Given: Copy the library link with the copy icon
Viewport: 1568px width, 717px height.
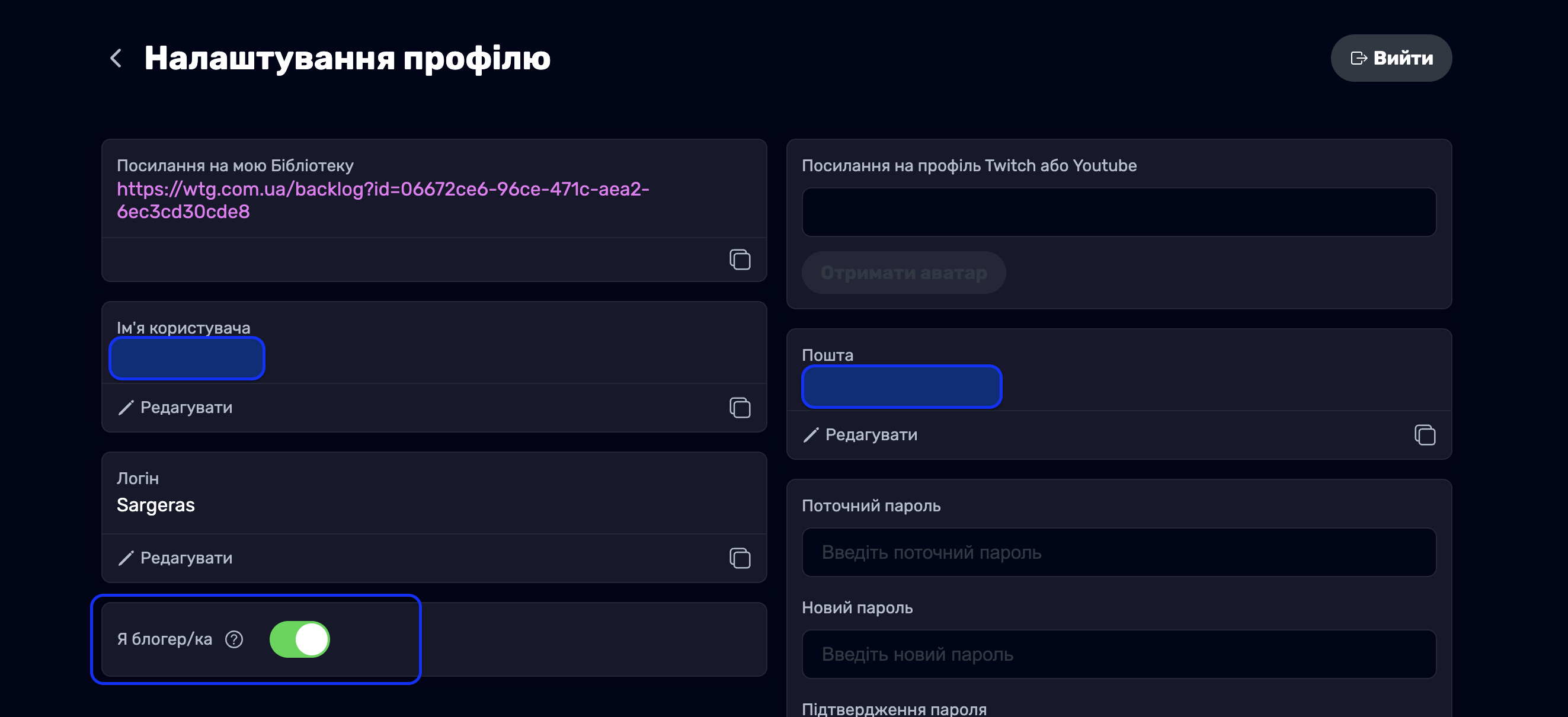Looking at the screenshot, I should tap(740, 260).
